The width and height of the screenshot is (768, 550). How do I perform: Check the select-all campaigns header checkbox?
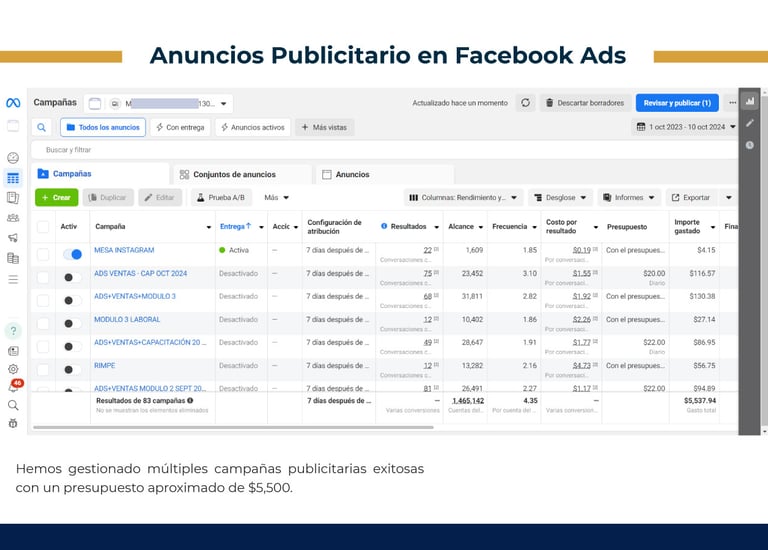pos(43,227)
